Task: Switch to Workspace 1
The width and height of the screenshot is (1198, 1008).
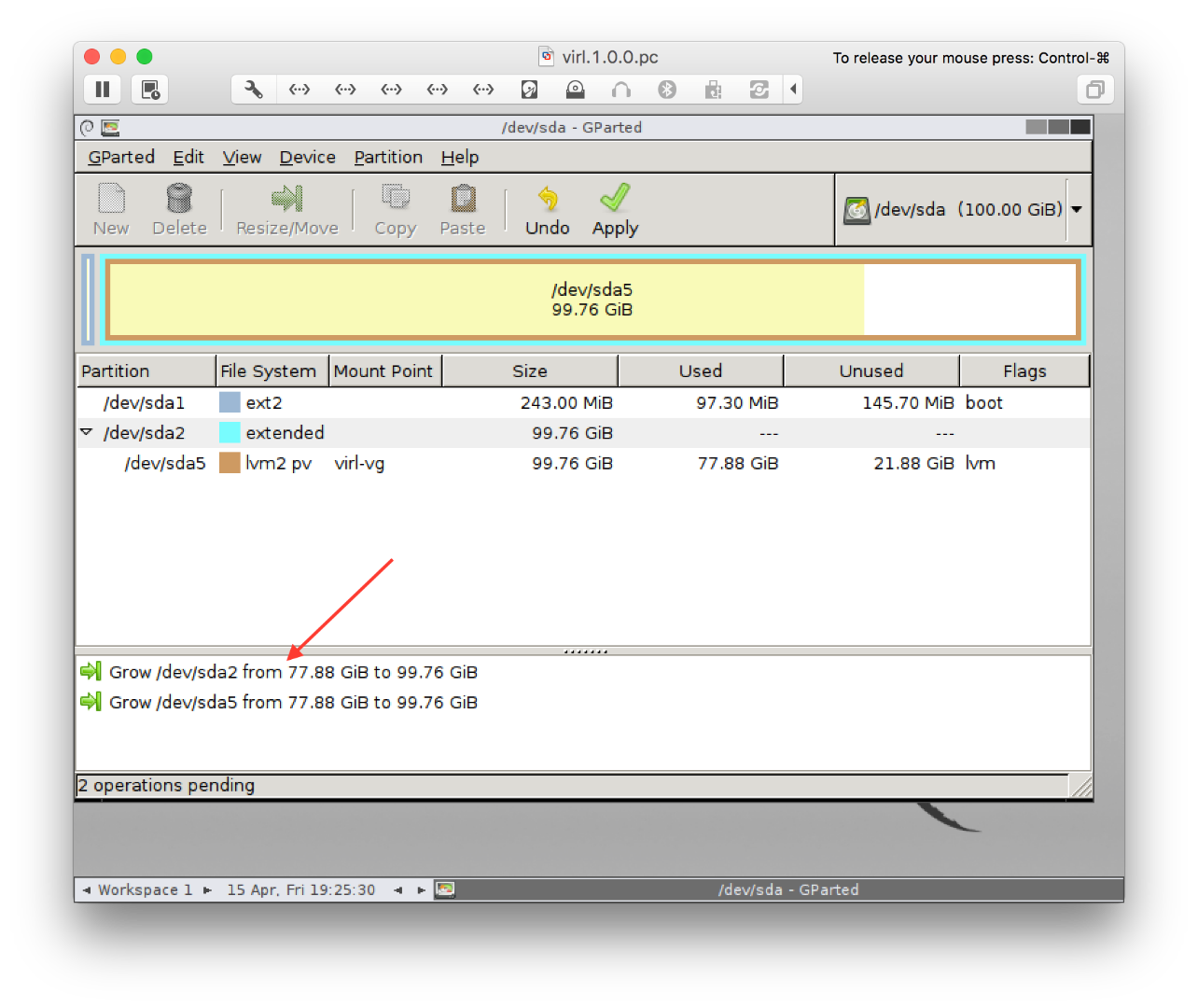Action: pyautogui.click(x=145, y=889)
